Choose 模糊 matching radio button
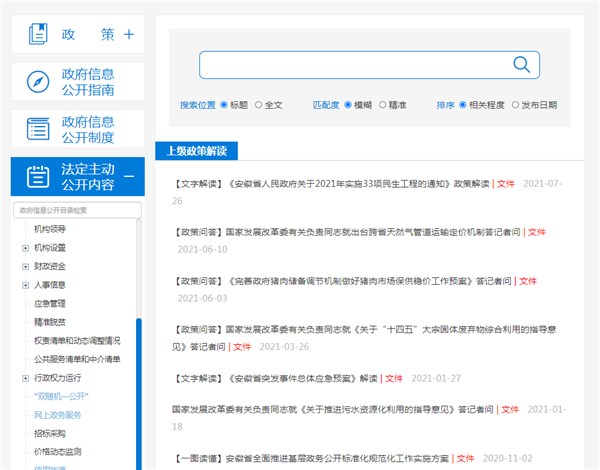Screen dimensions: 600x470 point(348,105)
